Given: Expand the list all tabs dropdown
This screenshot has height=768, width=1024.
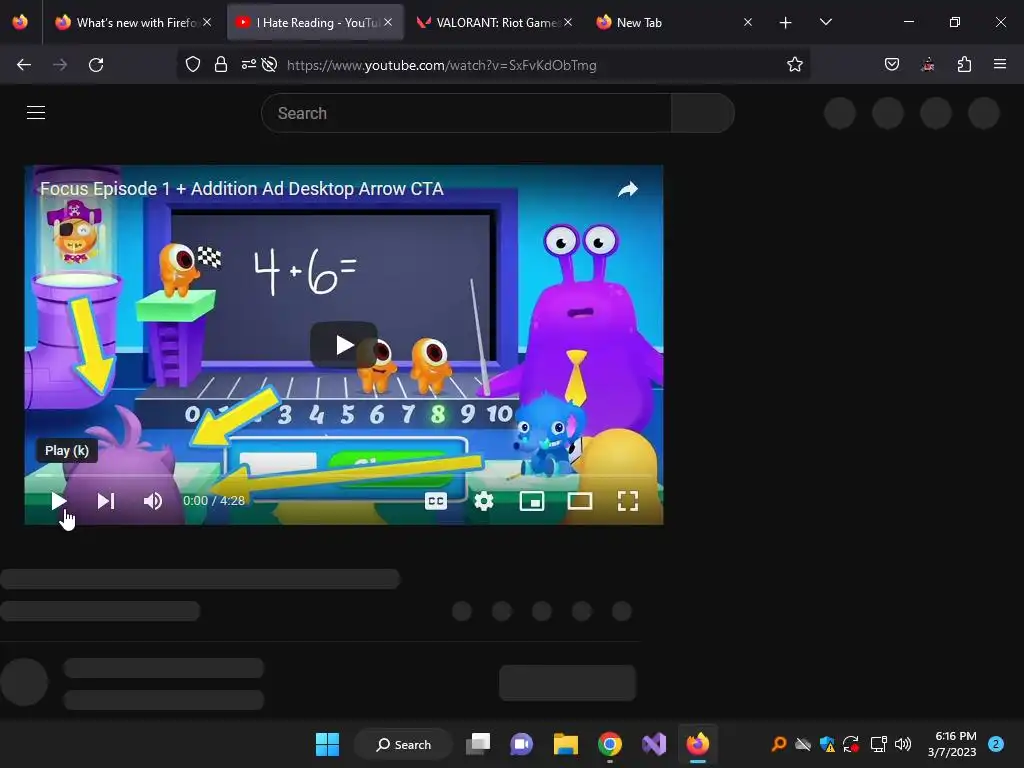Looking at the screenshot, I should tap(826, 22).
